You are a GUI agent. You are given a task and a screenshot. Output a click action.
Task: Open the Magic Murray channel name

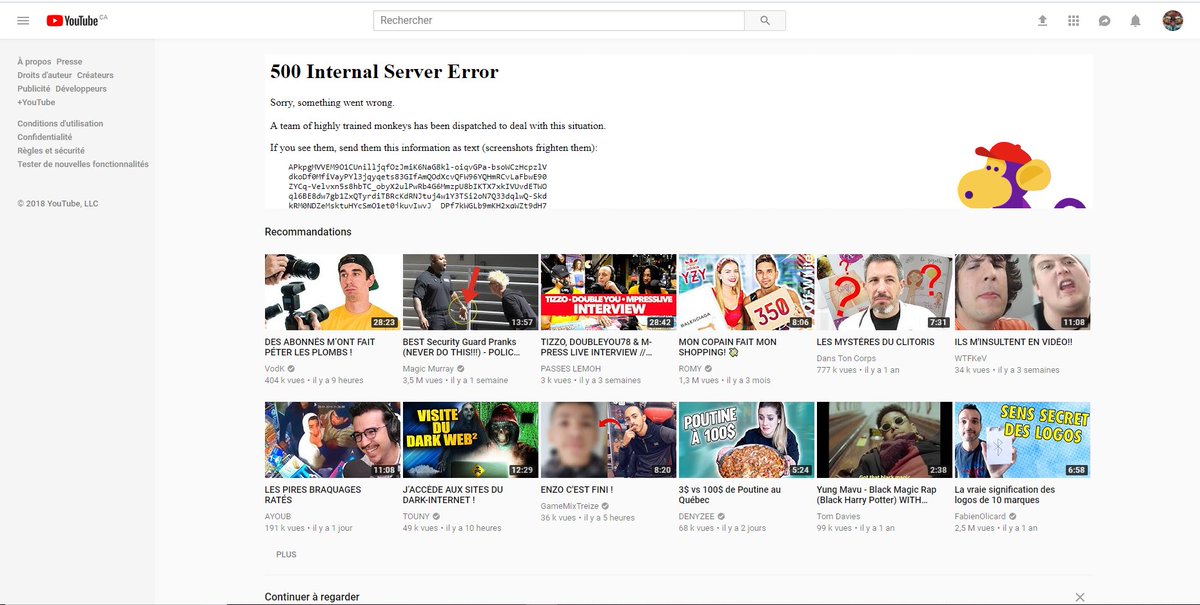428,369
